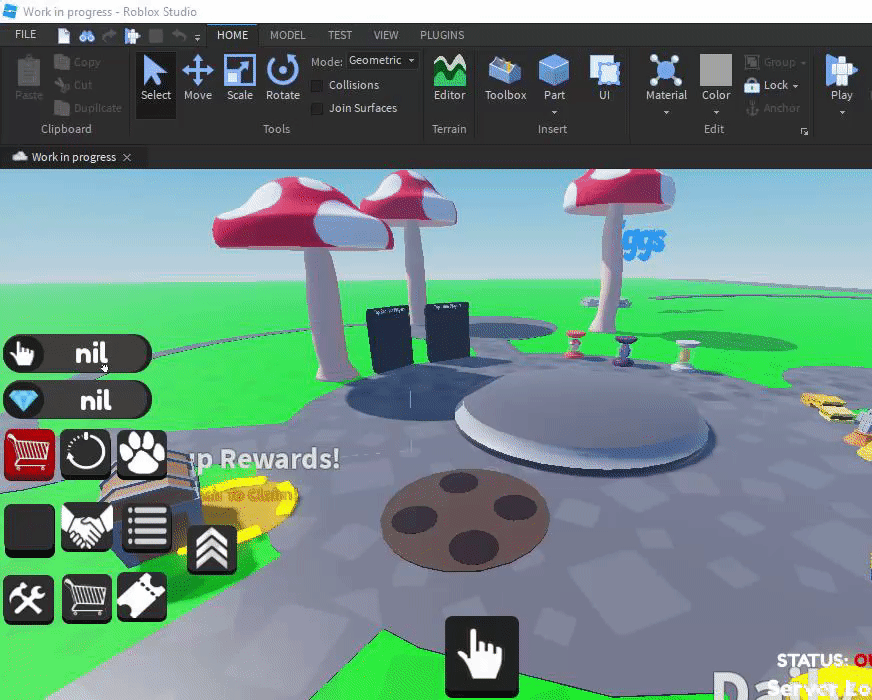872x700 pixels.
Task: Expand the Material dropdown arrow
Action: pyautogui.click(x=666, y=113)
